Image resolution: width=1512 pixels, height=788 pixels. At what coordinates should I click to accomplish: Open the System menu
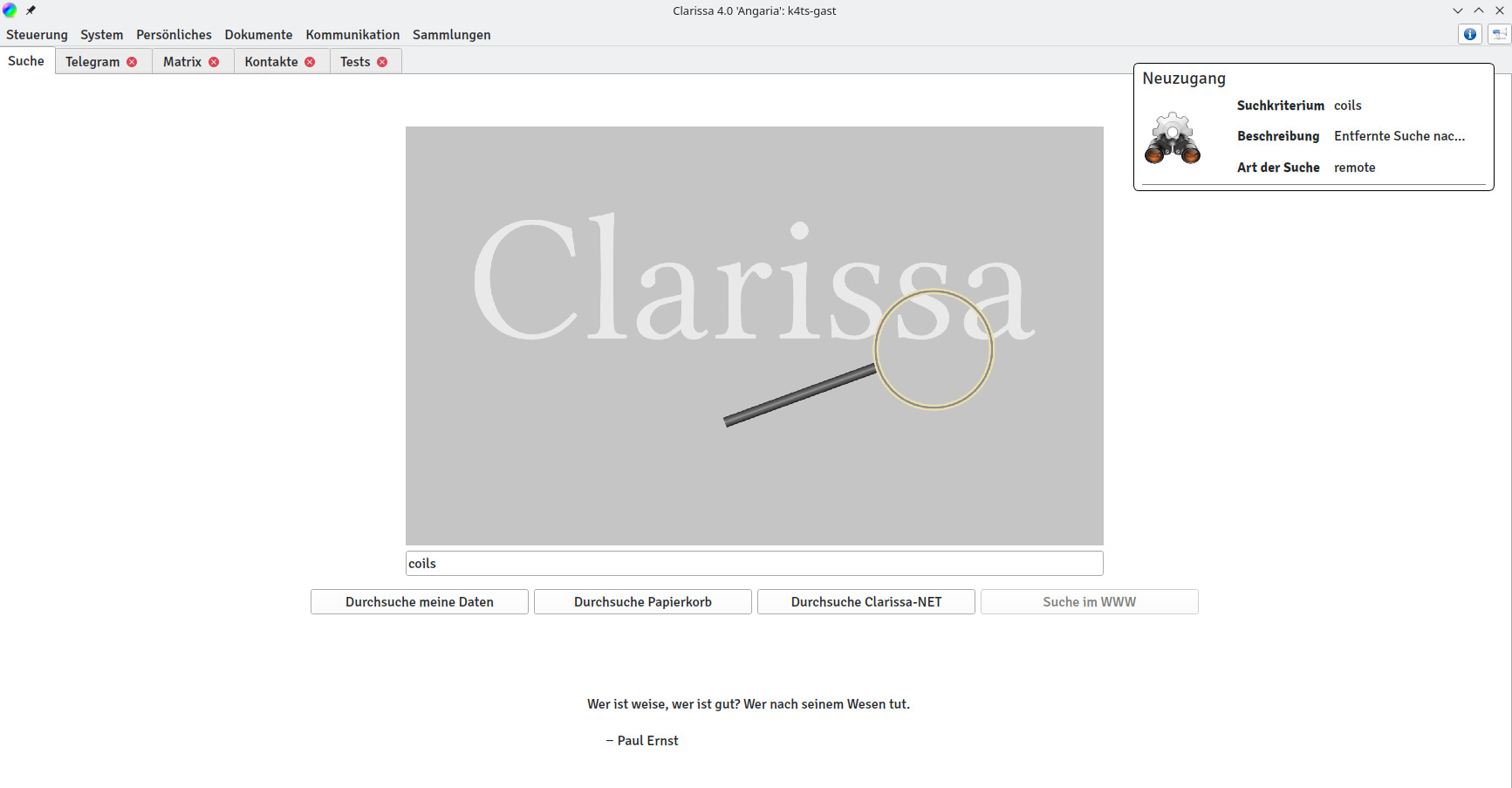coord(102,35)
